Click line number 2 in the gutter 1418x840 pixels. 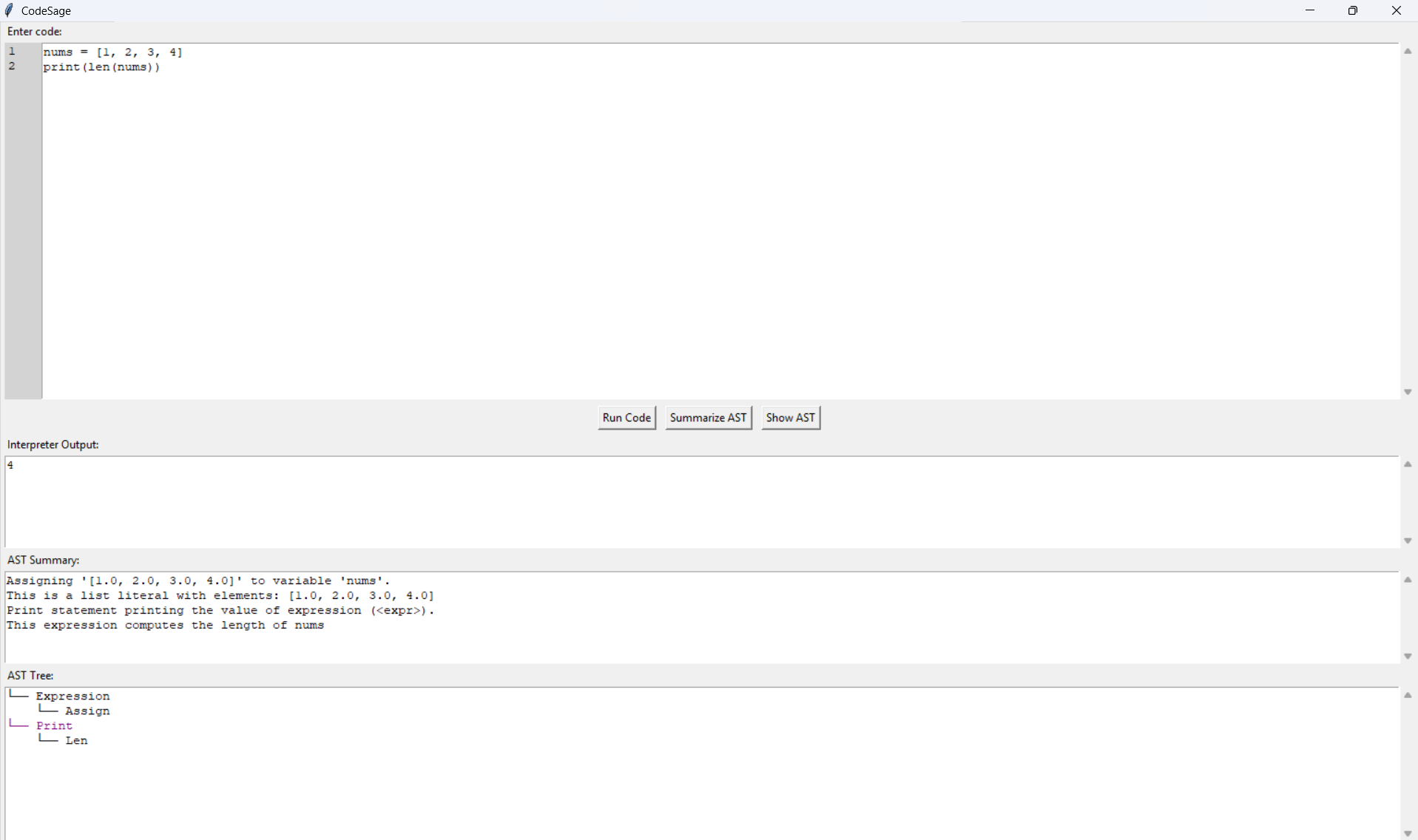(12, 67)
